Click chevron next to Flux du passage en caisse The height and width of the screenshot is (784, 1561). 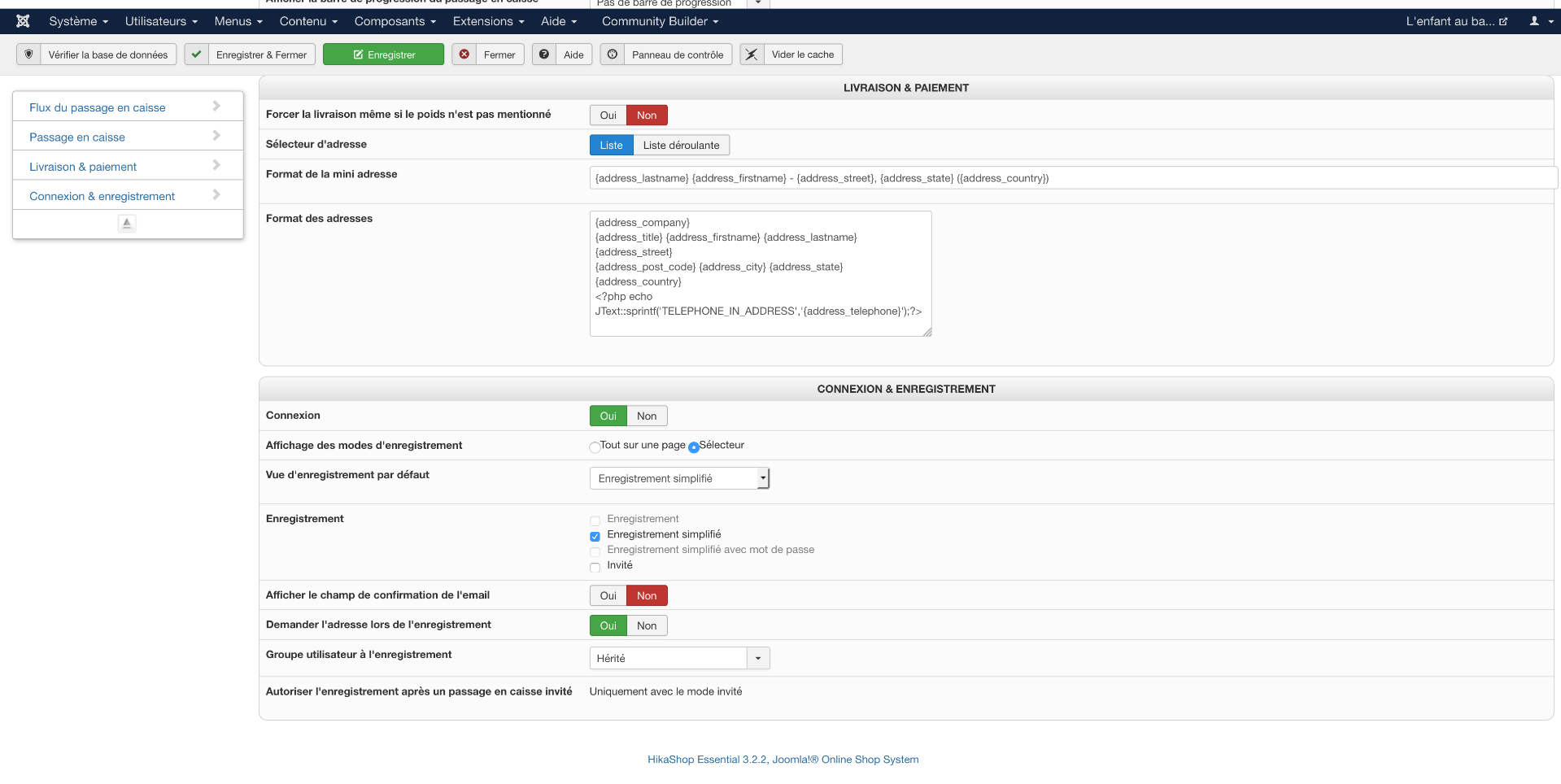(216, 106)
